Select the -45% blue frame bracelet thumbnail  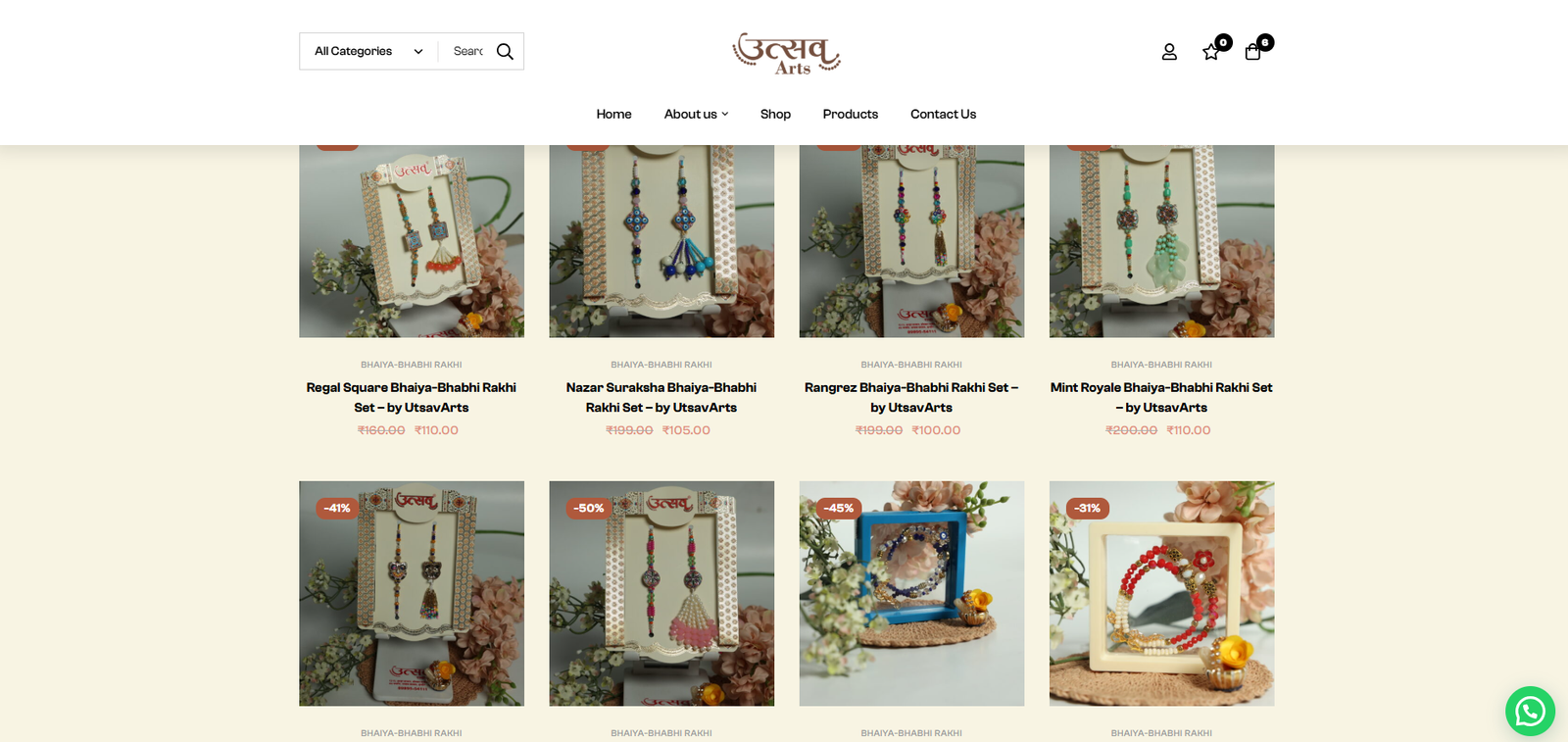911,593
